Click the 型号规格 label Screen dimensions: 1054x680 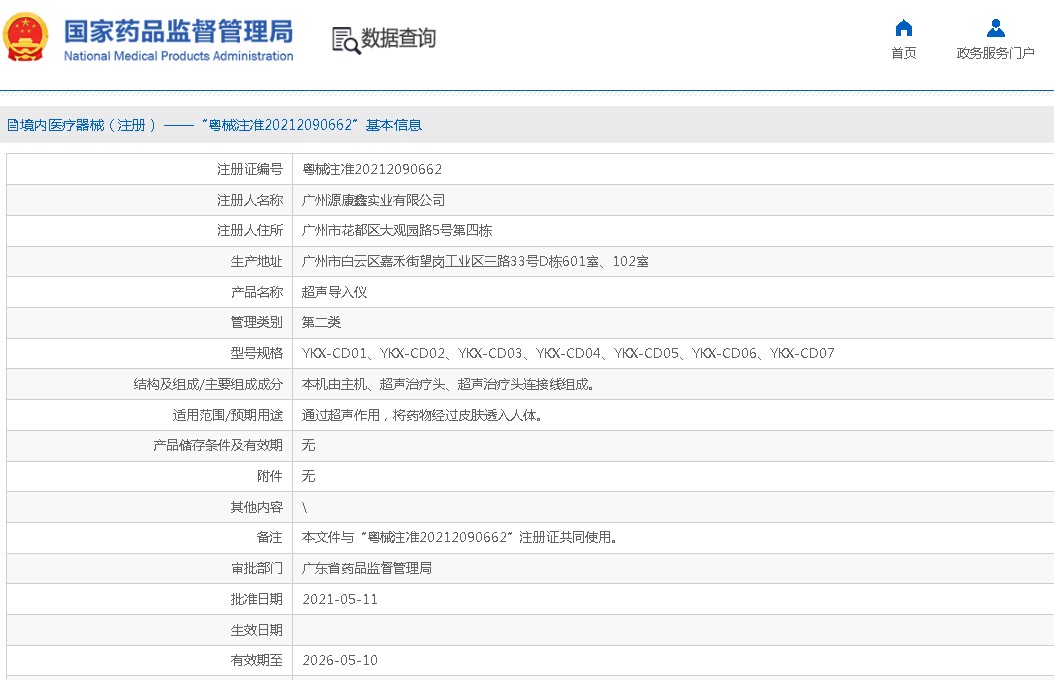[257, 353]
